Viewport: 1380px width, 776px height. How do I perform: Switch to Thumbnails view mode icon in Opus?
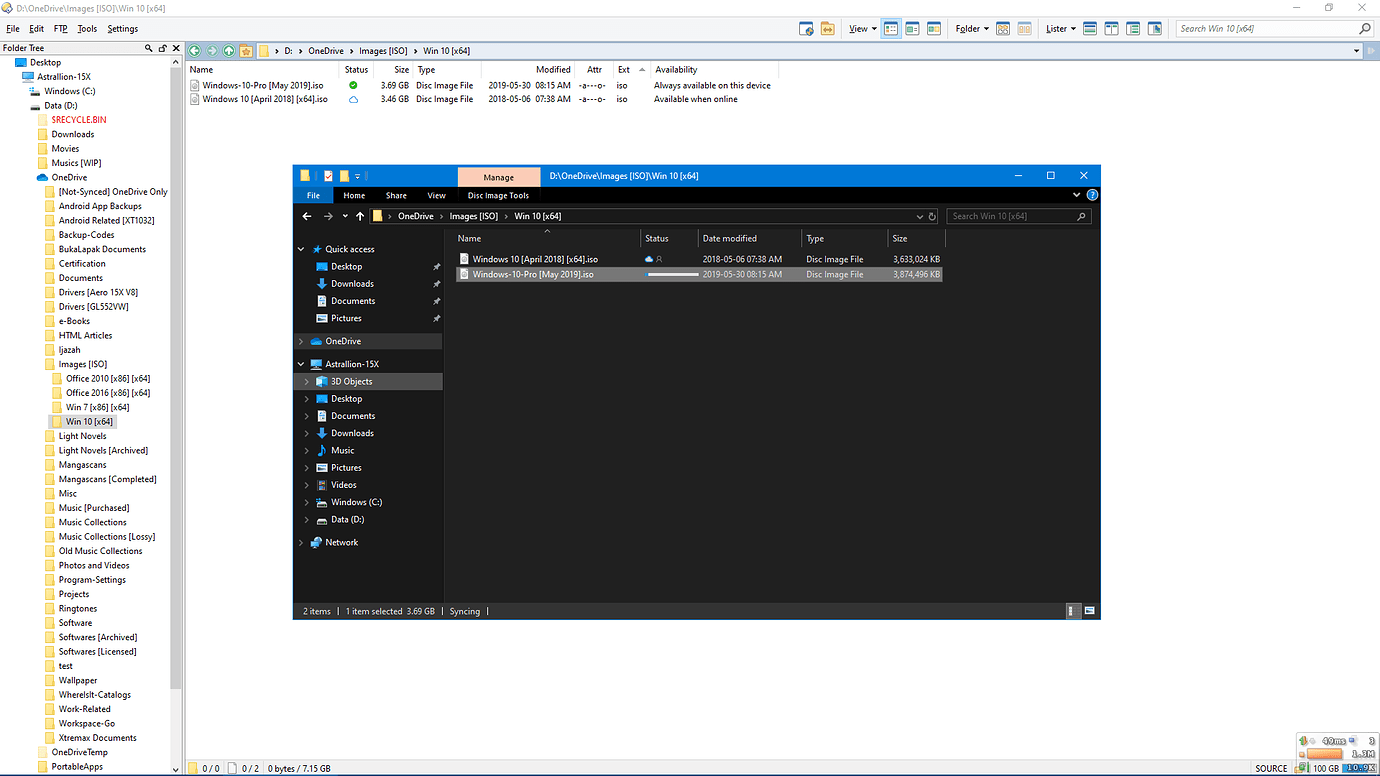click(934, 29)
